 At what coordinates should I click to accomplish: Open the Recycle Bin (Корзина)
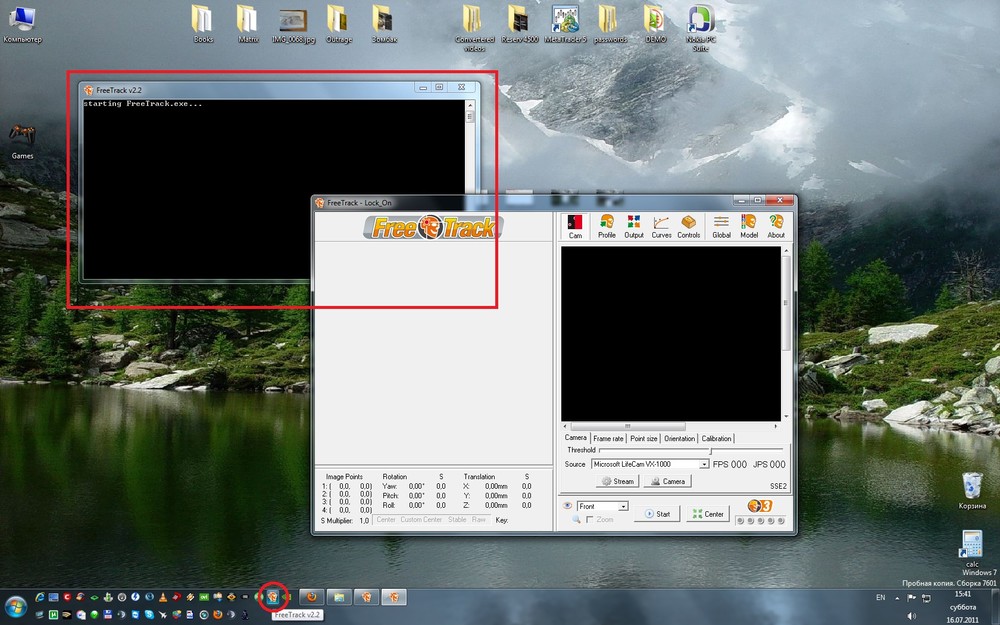(972, 490)
